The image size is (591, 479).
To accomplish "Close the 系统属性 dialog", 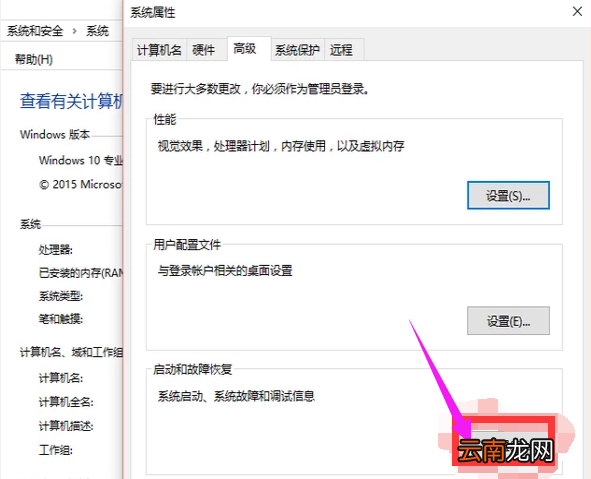I will click(577, 12).
